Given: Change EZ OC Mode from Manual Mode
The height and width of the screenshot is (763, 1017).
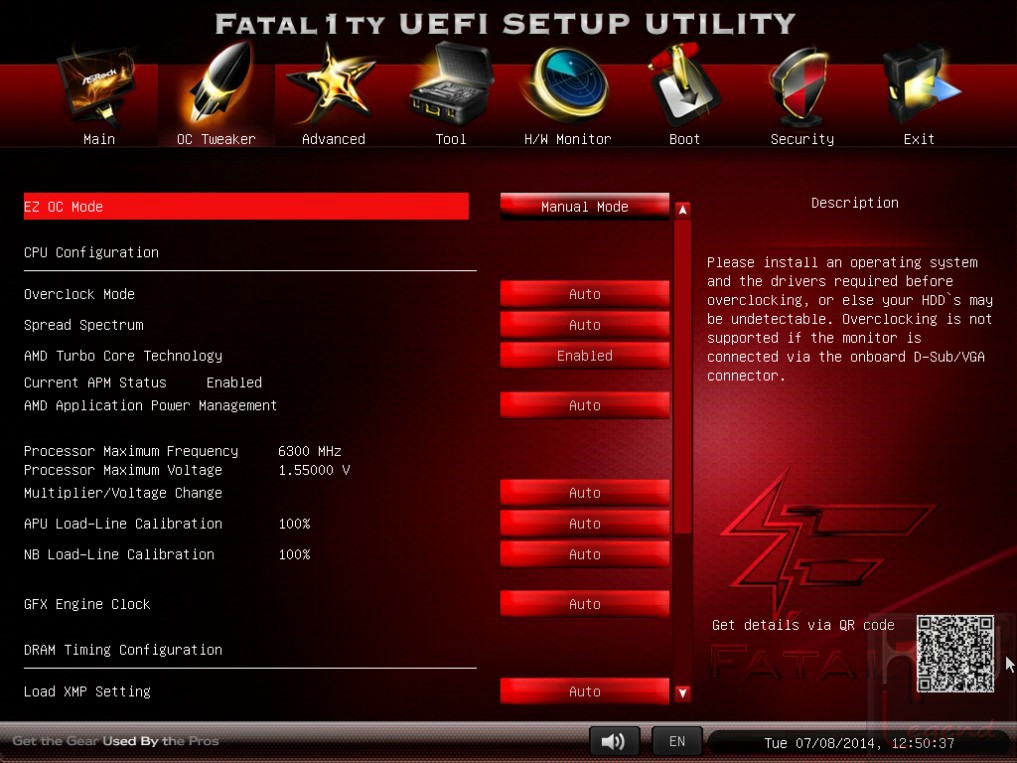Looking at the screenshot, I should pyautogui.click(x=584, y=206).
